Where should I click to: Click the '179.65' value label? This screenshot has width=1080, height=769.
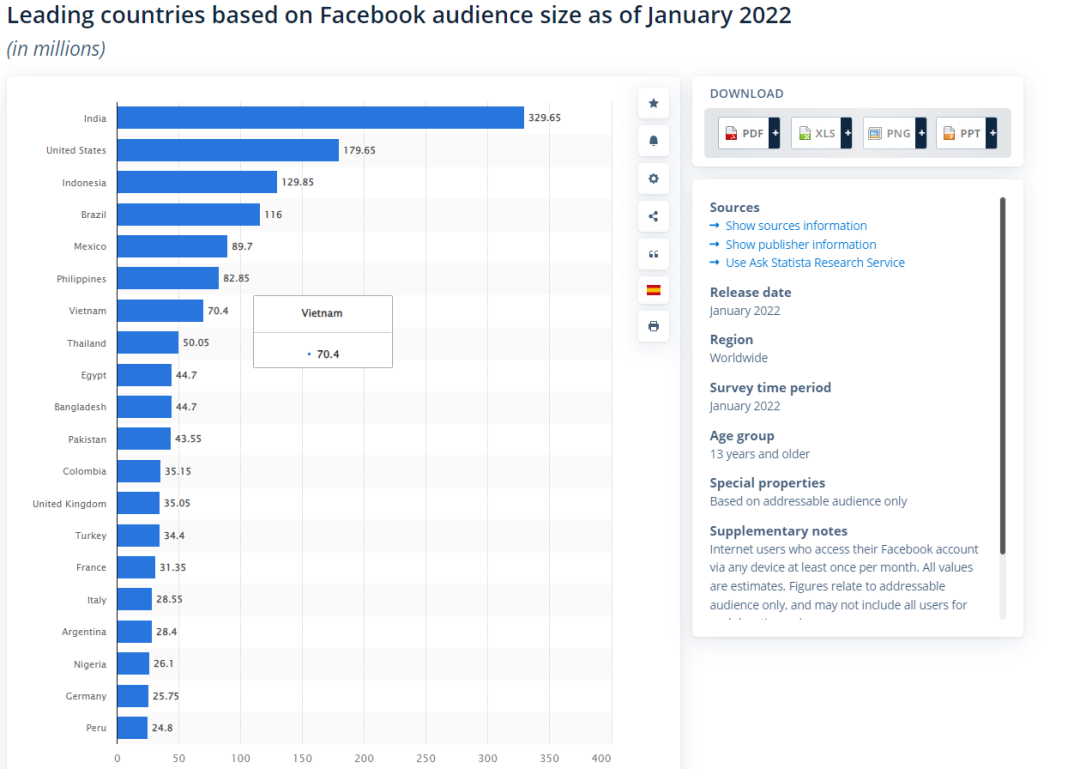(360, 150)
